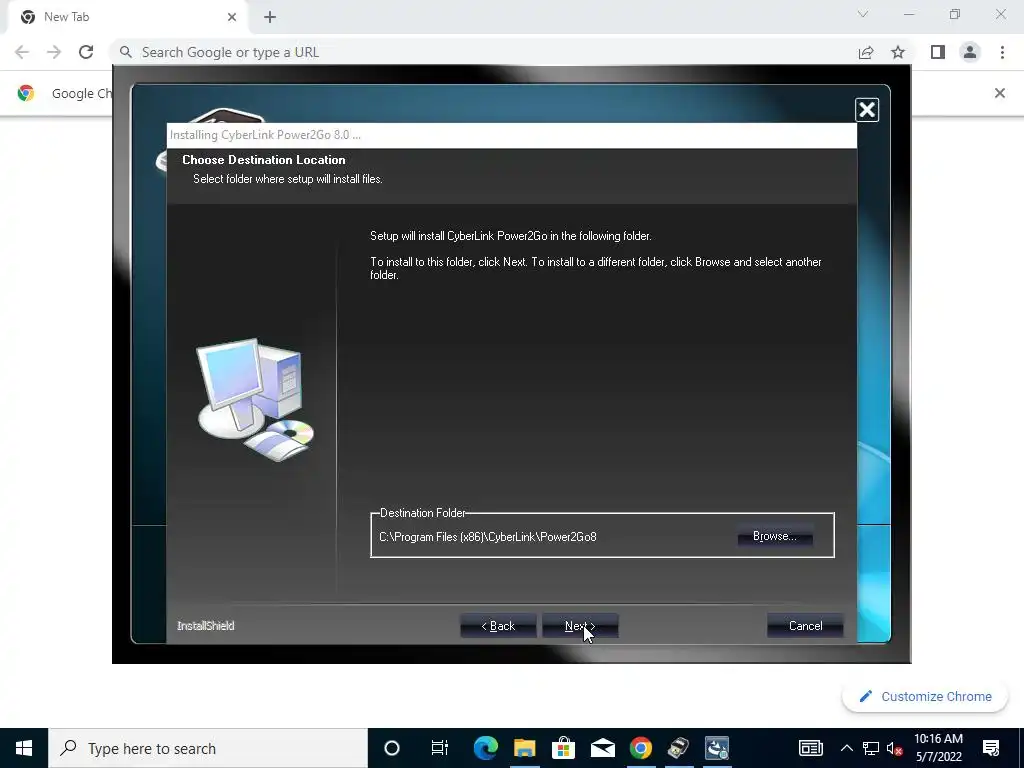
Task: Browse for a different destination folder
Action: point(775,536)
